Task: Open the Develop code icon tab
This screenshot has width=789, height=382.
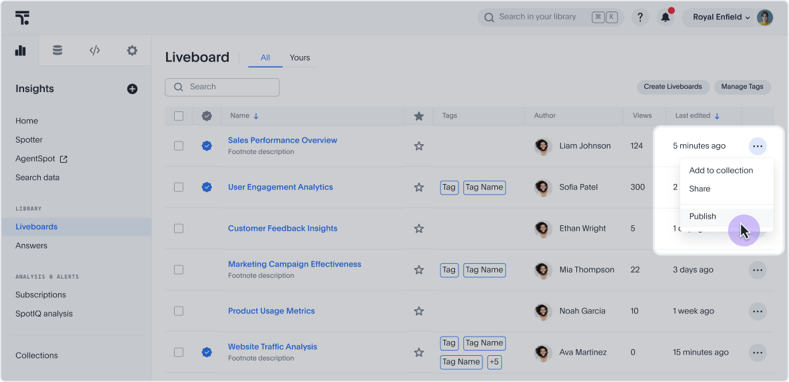Action: point(95,50)
